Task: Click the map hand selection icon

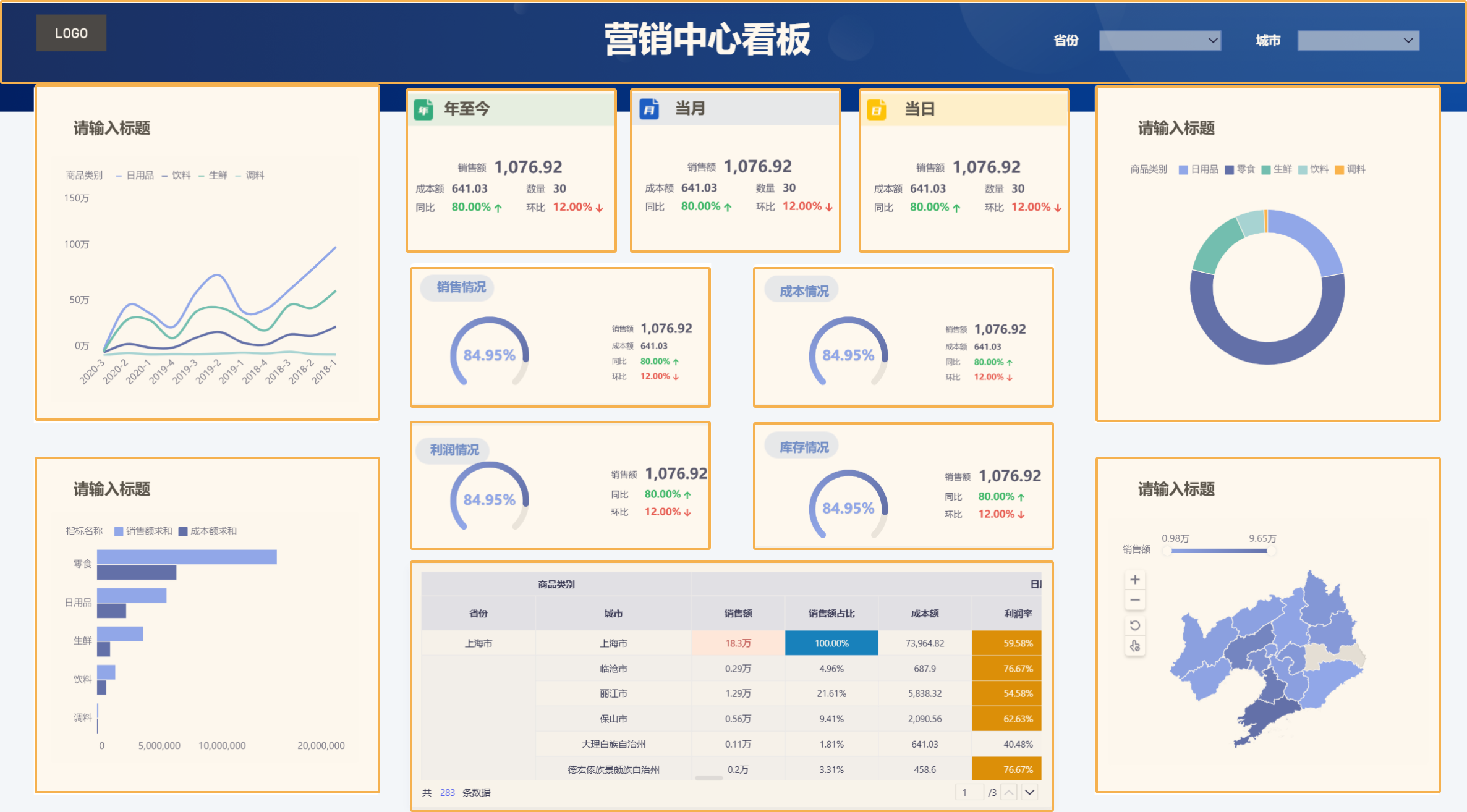Action: tap(1134, 646)
